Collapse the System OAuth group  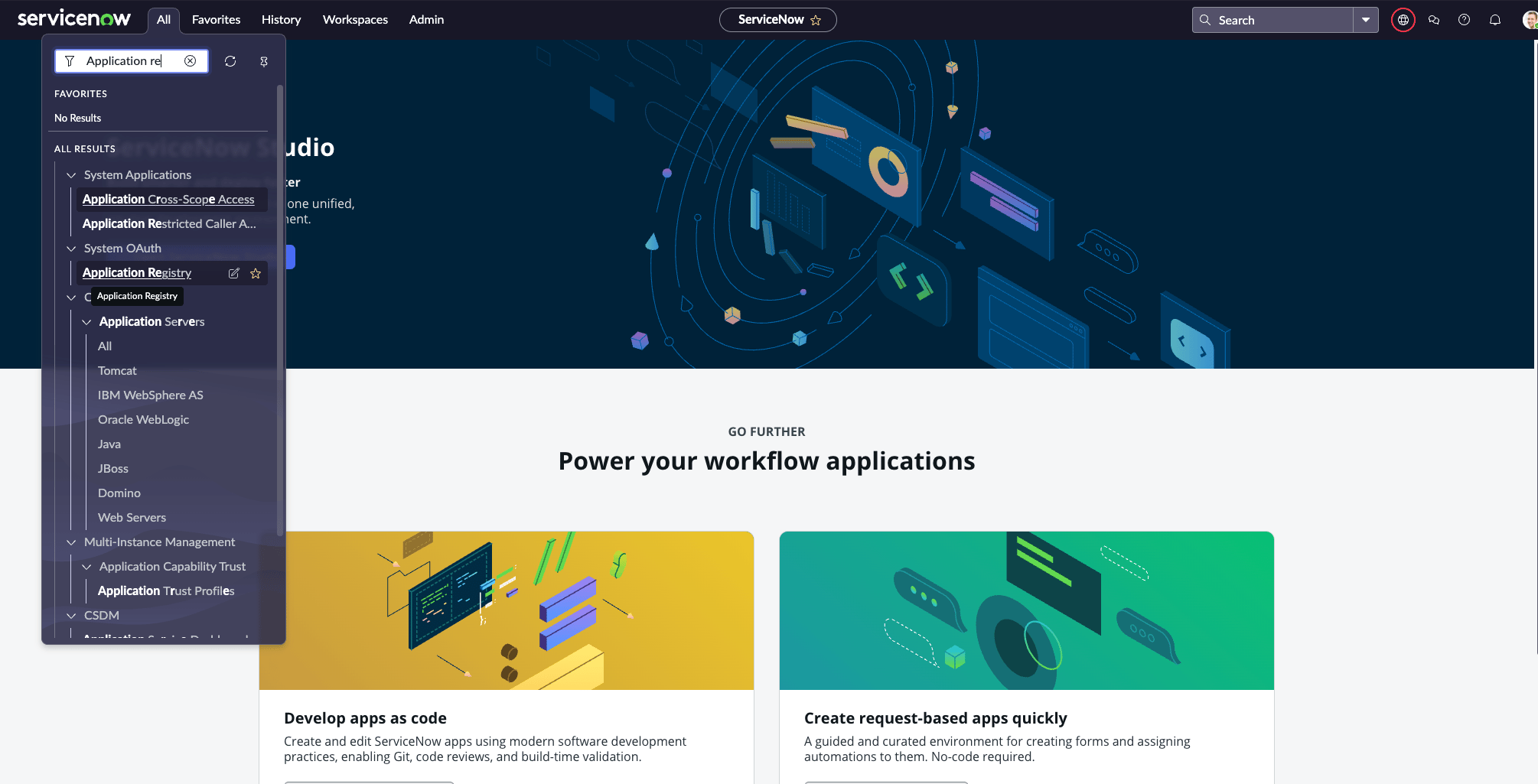click(71, 249)
